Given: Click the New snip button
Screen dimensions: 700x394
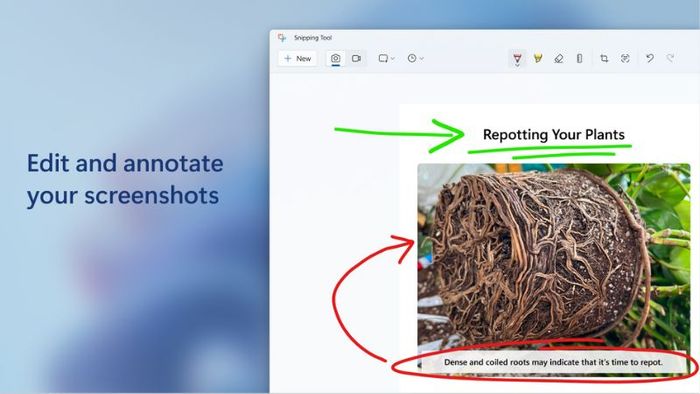Looking at the screenshot, I should click(x=298, y=58).
